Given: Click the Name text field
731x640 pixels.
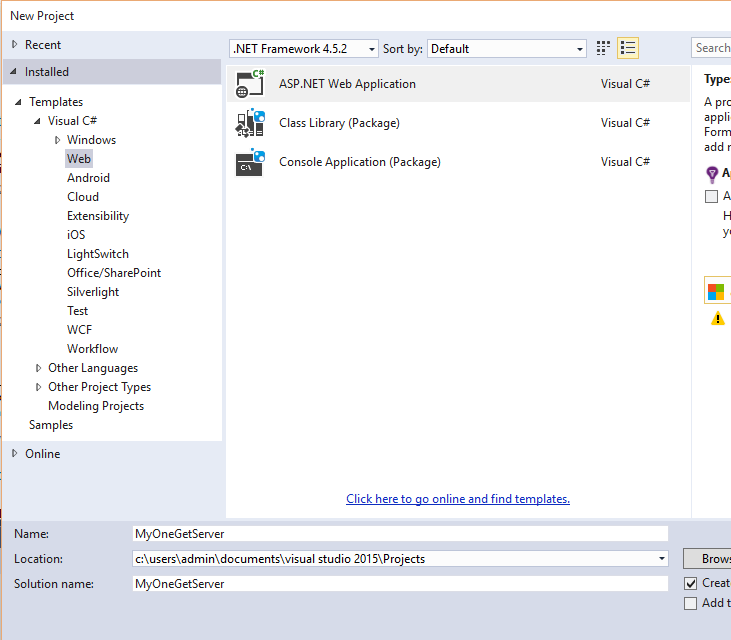Looking at the screenshot, I should (x=400, y=534).
